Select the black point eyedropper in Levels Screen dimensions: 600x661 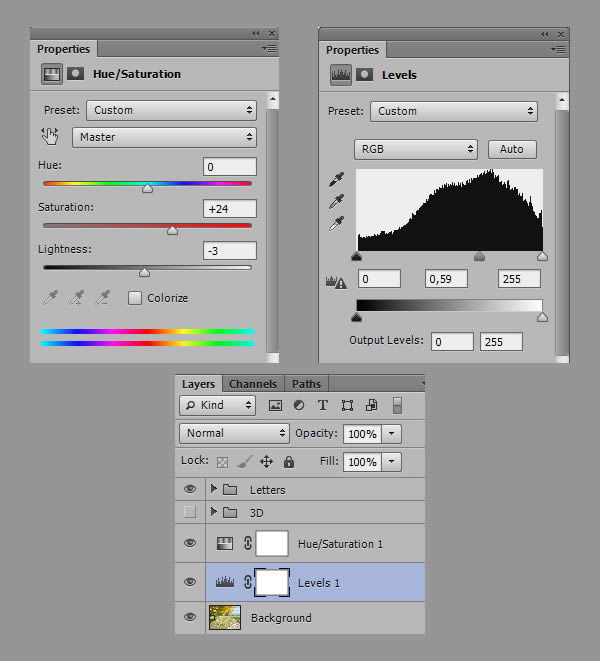click(x=337, y=180)
